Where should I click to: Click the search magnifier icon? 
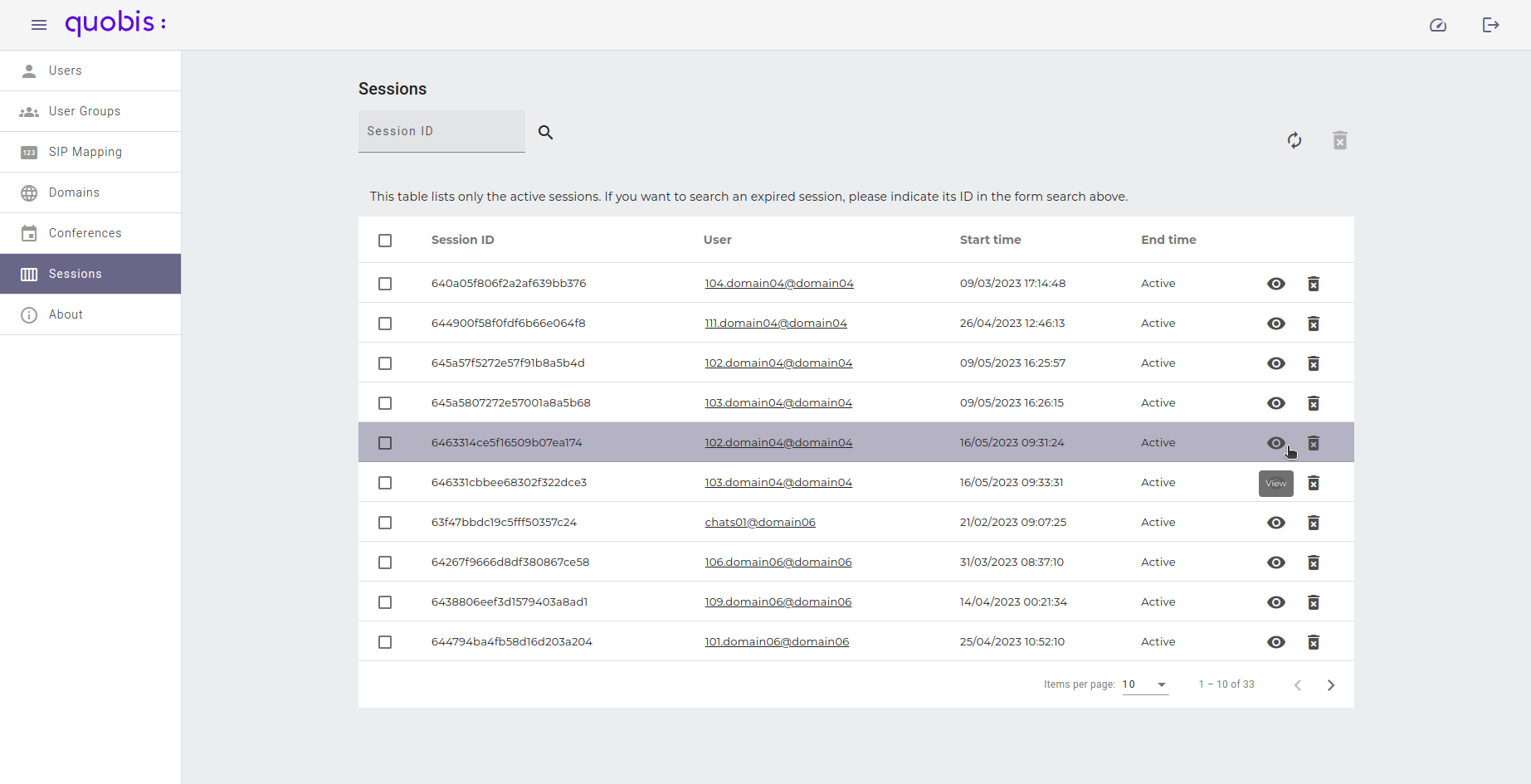[x=545, y=132]
